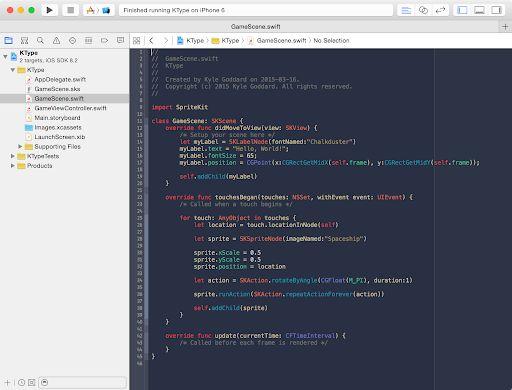Stop the running task
512x390 pixels.
[70, 10]
